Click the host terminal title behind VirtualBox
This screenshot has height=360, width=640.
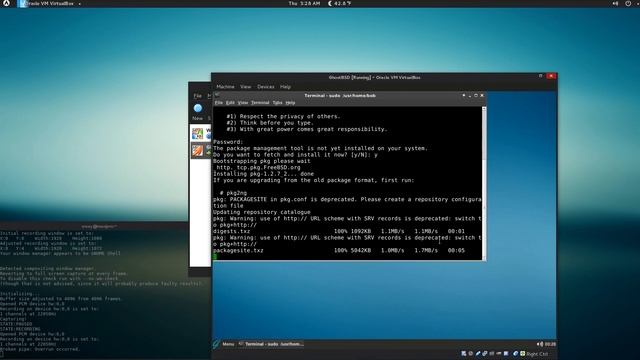click(99, 226)
